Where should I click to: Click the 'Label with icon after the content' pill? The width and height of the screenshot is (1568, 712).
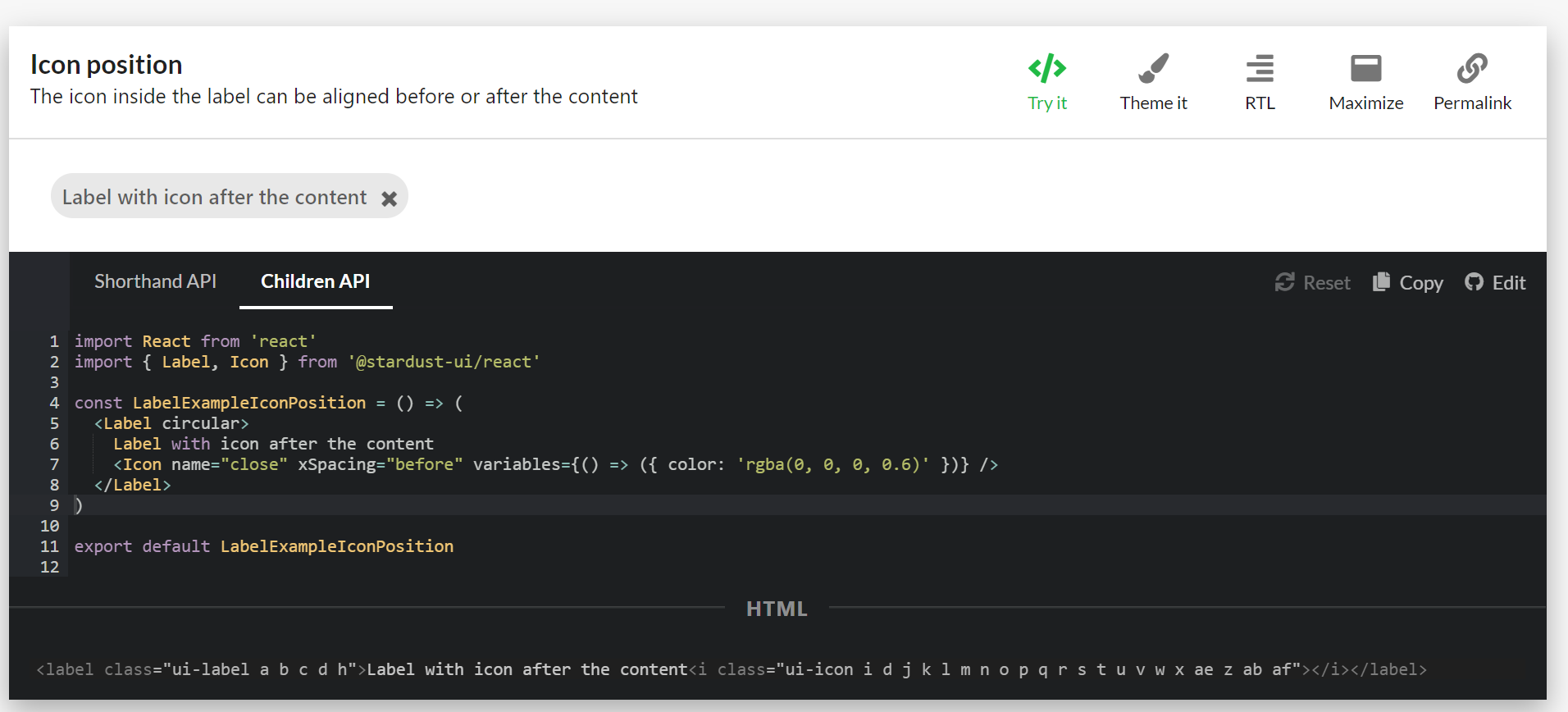point(230,196)
